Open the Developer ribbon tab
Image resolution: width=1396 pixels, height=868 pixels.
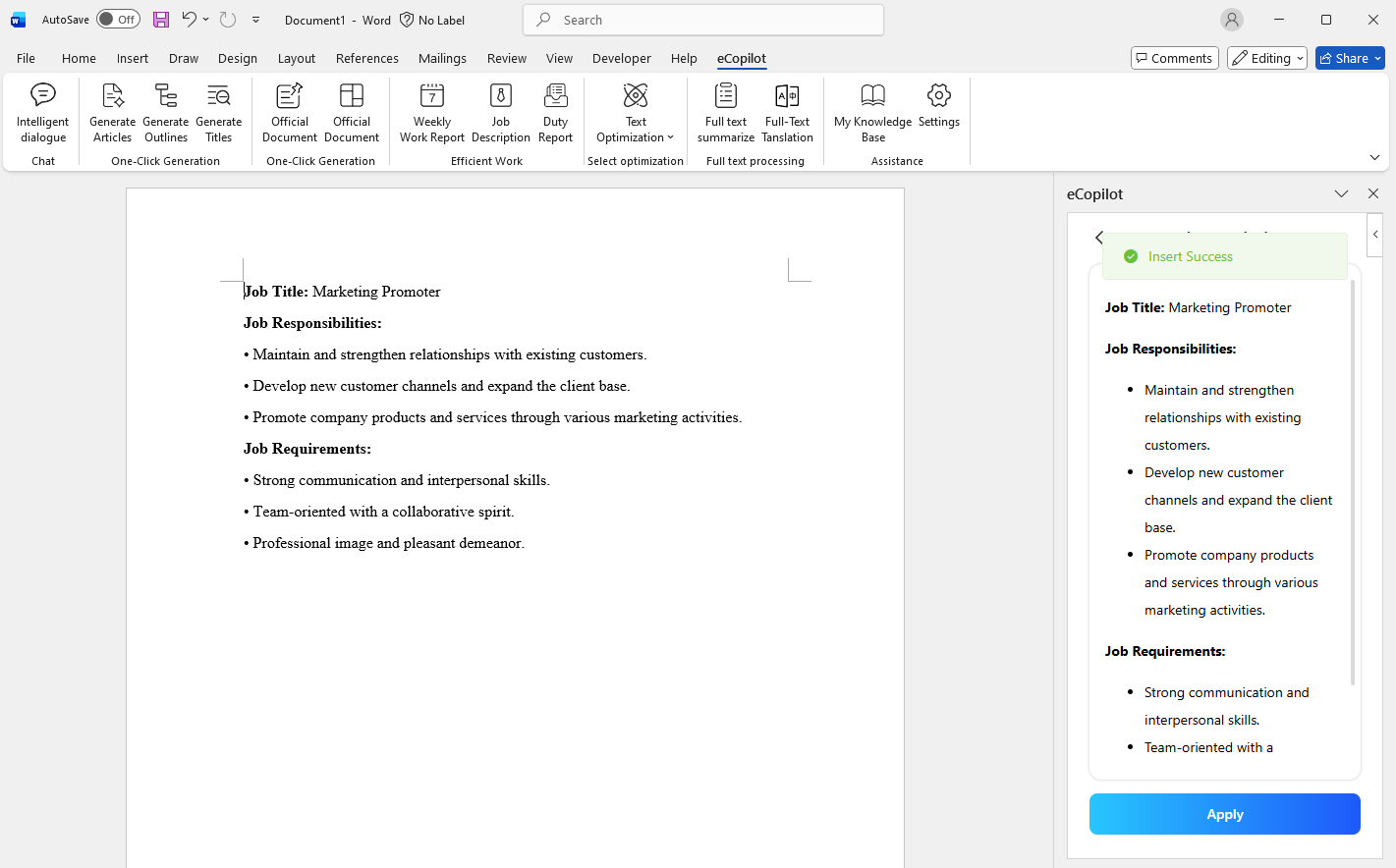click(x=621, y=59)
